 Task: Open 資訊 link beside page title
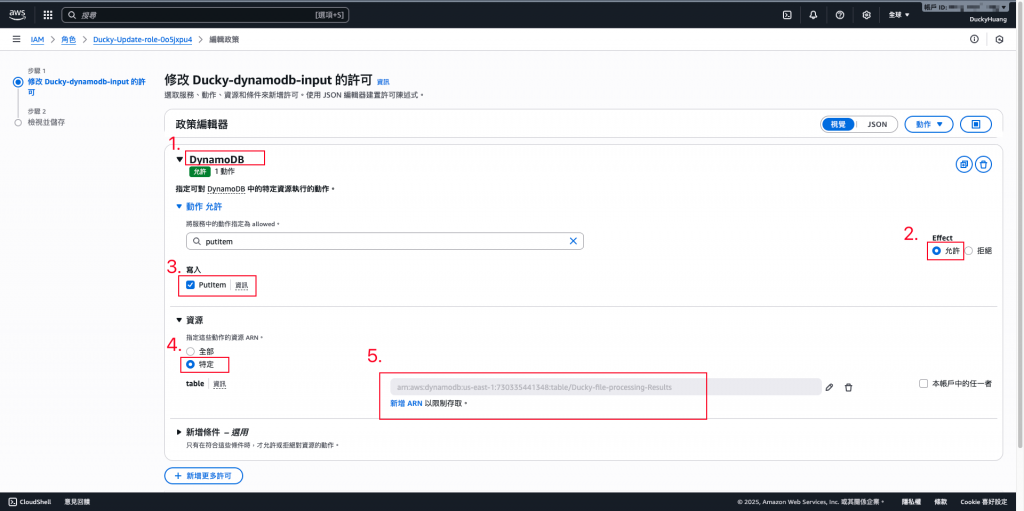[x=383, y=82]
